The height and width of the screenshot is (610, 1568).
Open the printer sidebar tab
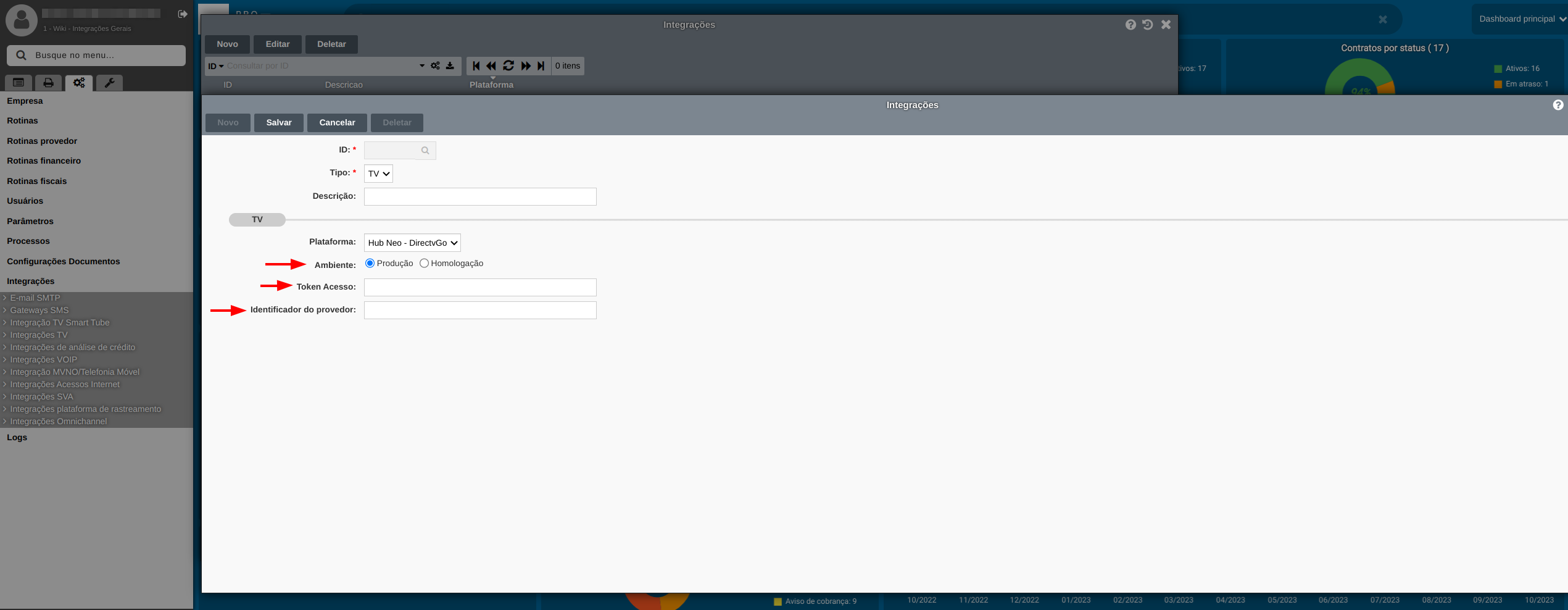[48, 83]
